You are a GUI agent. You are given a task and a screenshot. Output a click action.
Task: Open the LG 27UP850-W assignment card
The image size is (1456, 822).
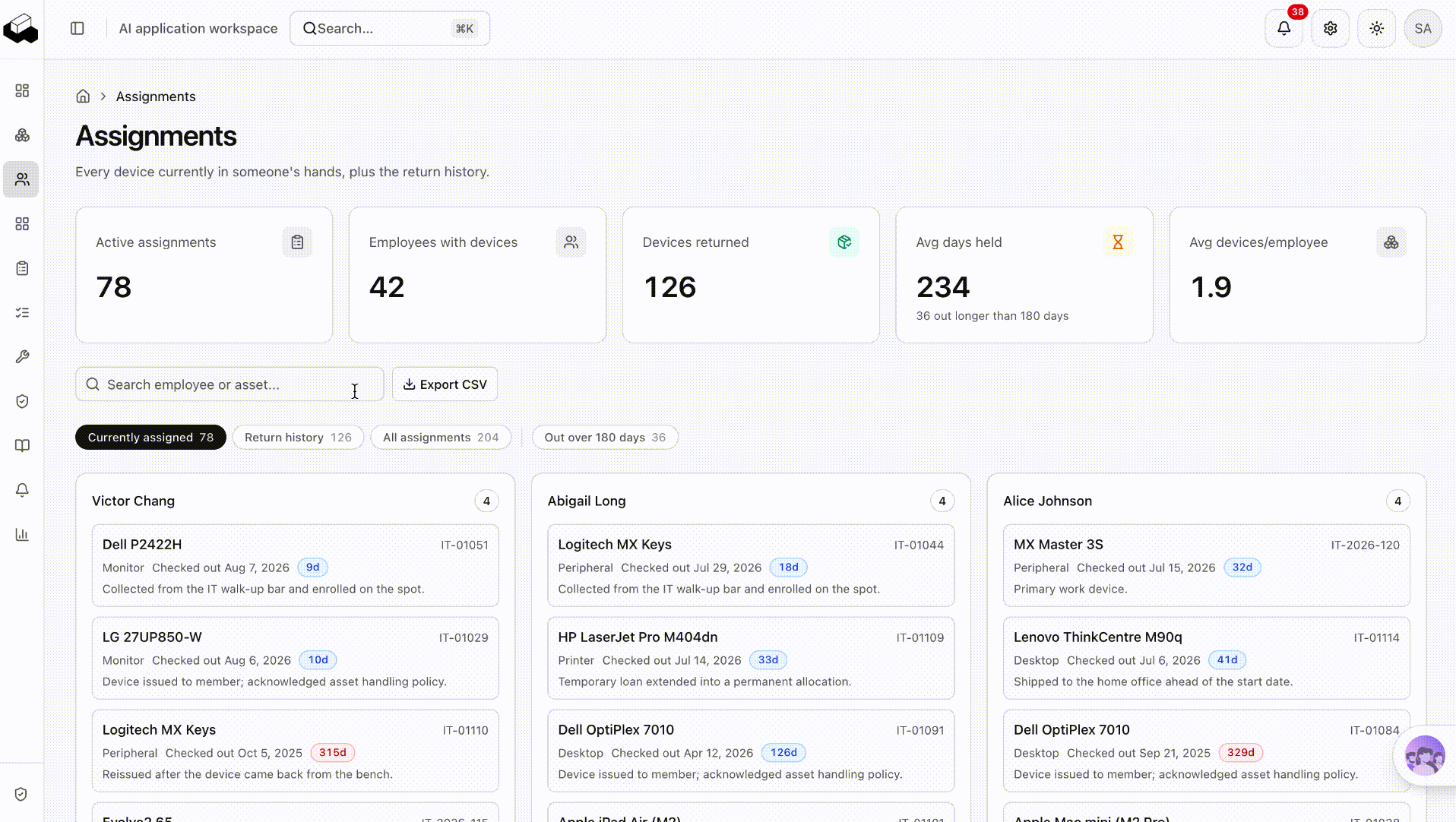coord(296,659)
